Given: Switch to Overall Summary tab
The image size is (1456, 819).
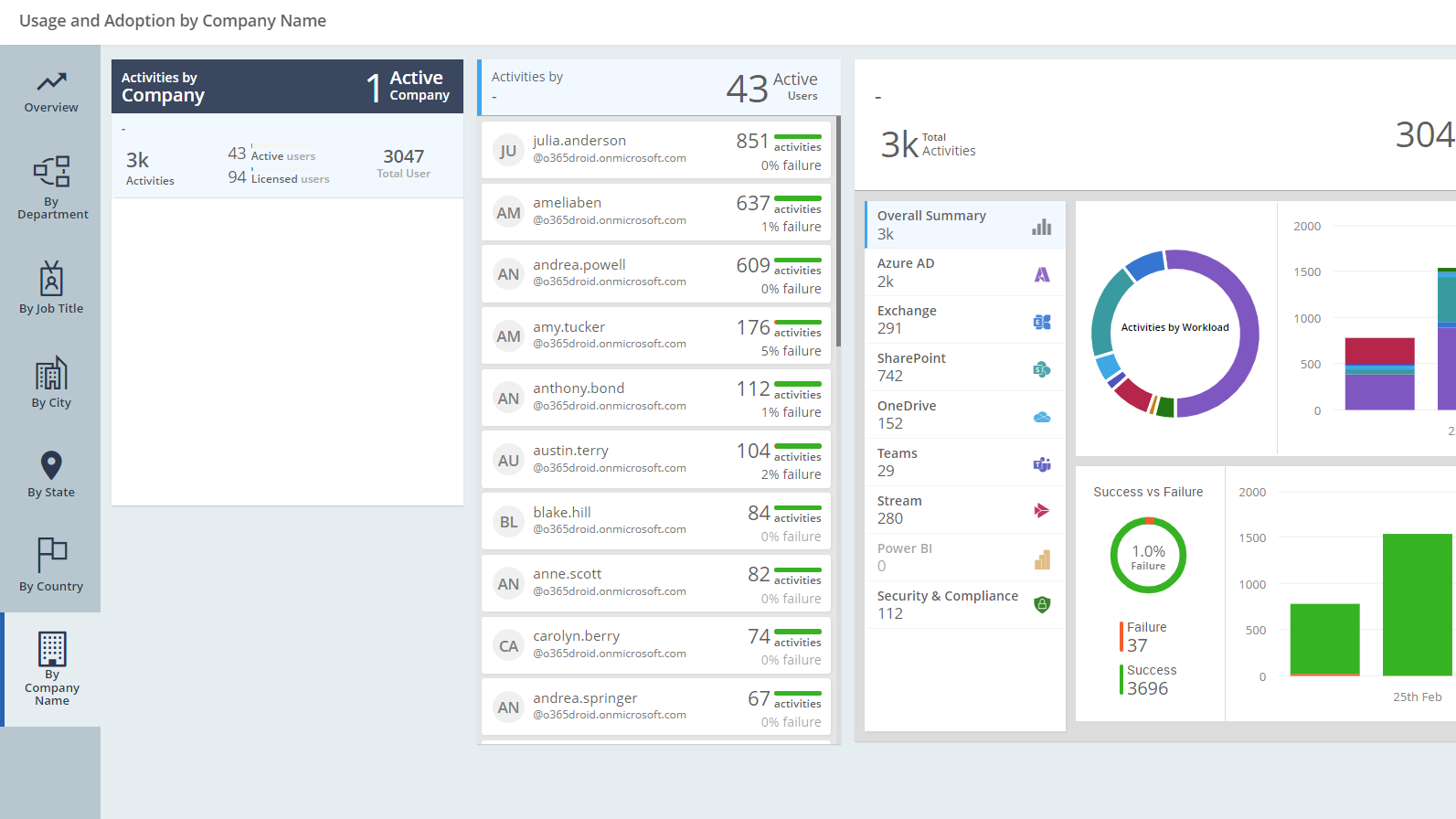Looking at the screenshot, I should (x=964, y=225).
